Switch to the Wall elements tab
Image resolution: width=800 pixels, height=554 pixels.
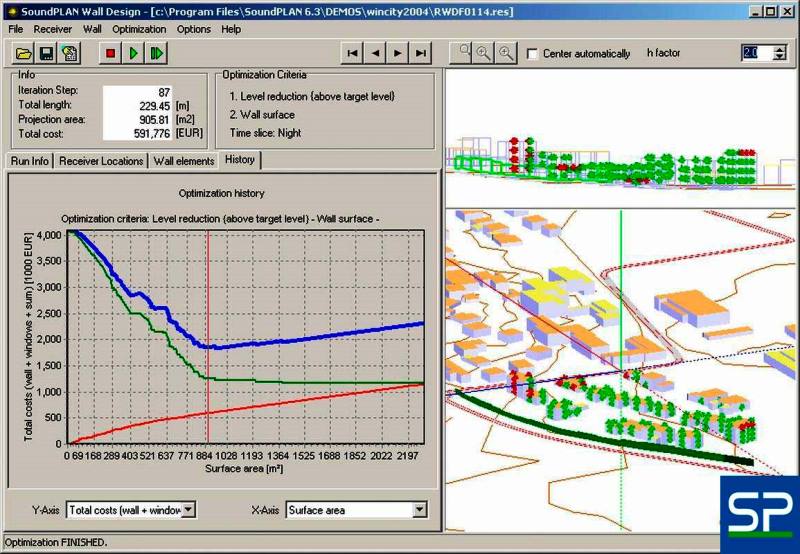tap(184, 161)
